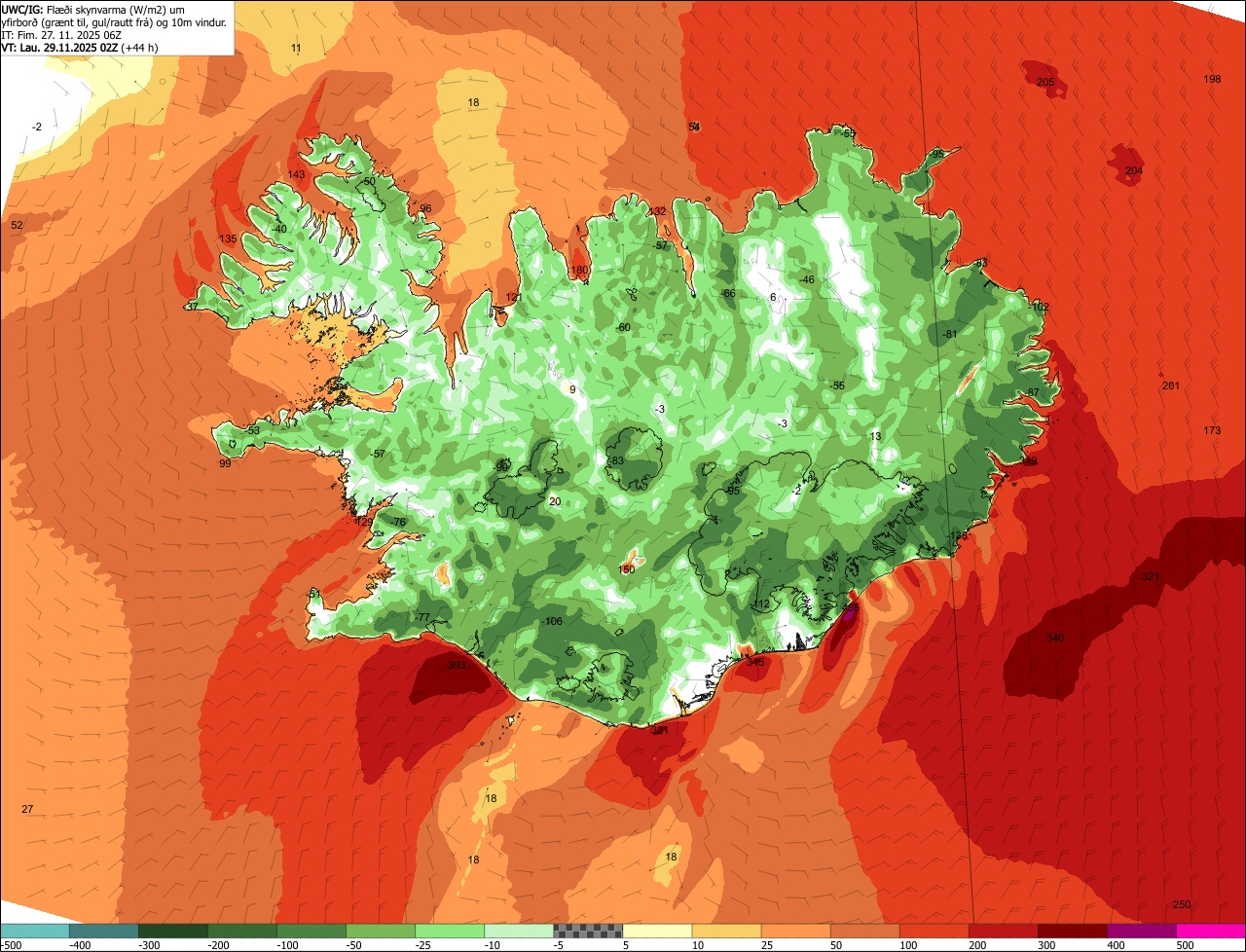
Task: Click the map value -112 near the south glacier
Action: click(x=760, y=604)
